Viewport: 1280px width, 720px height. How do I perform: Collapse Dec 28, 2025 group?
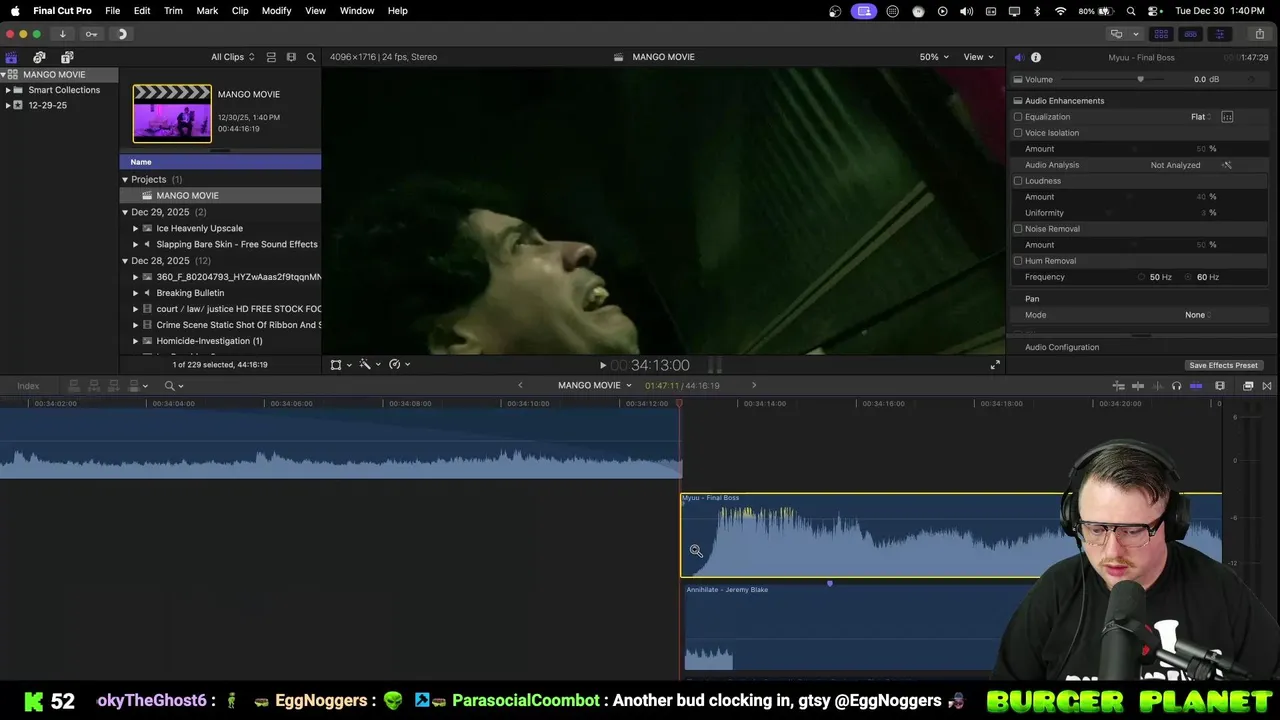[x=125, y=261]
